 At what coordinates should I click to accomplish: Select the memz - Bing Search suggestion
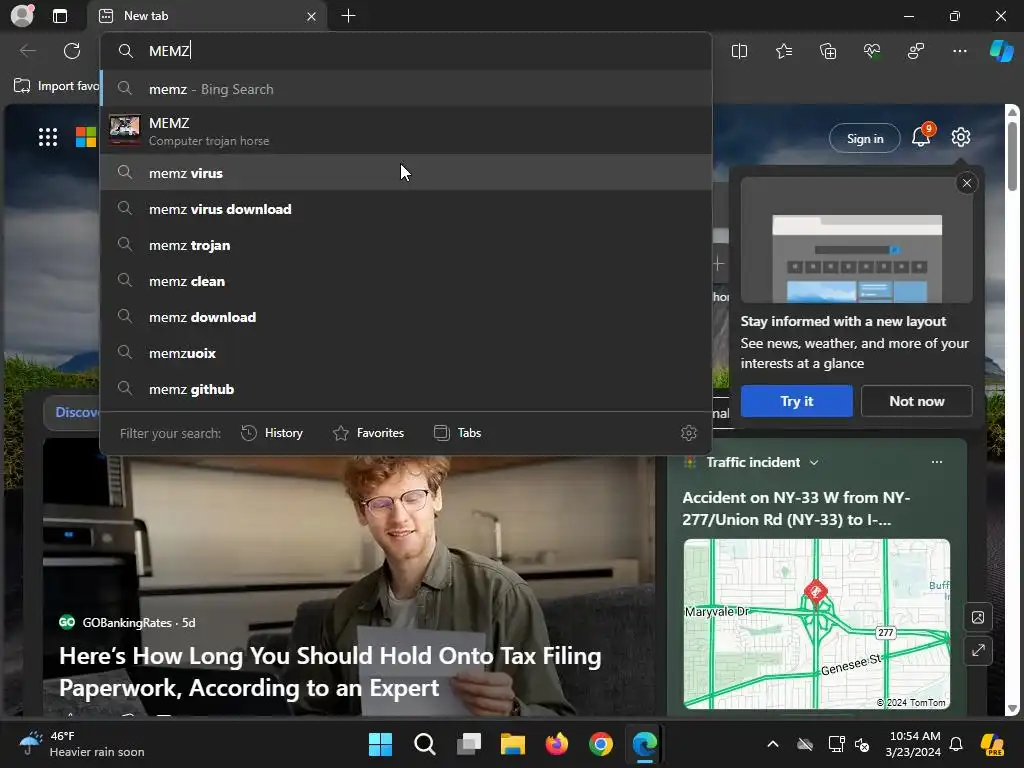[406, 89]
